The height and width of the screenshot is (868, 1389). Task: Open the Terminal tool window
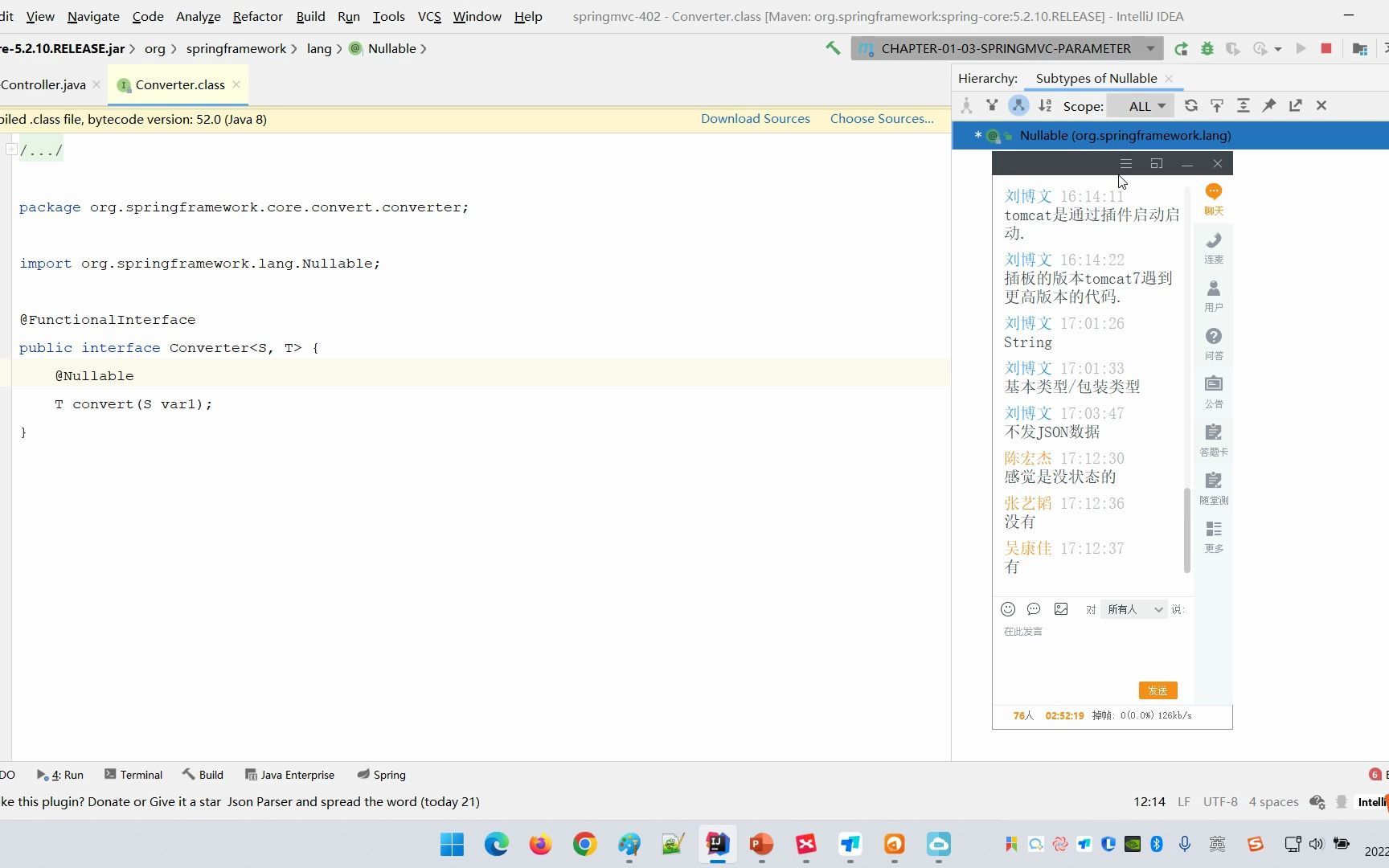133,775
